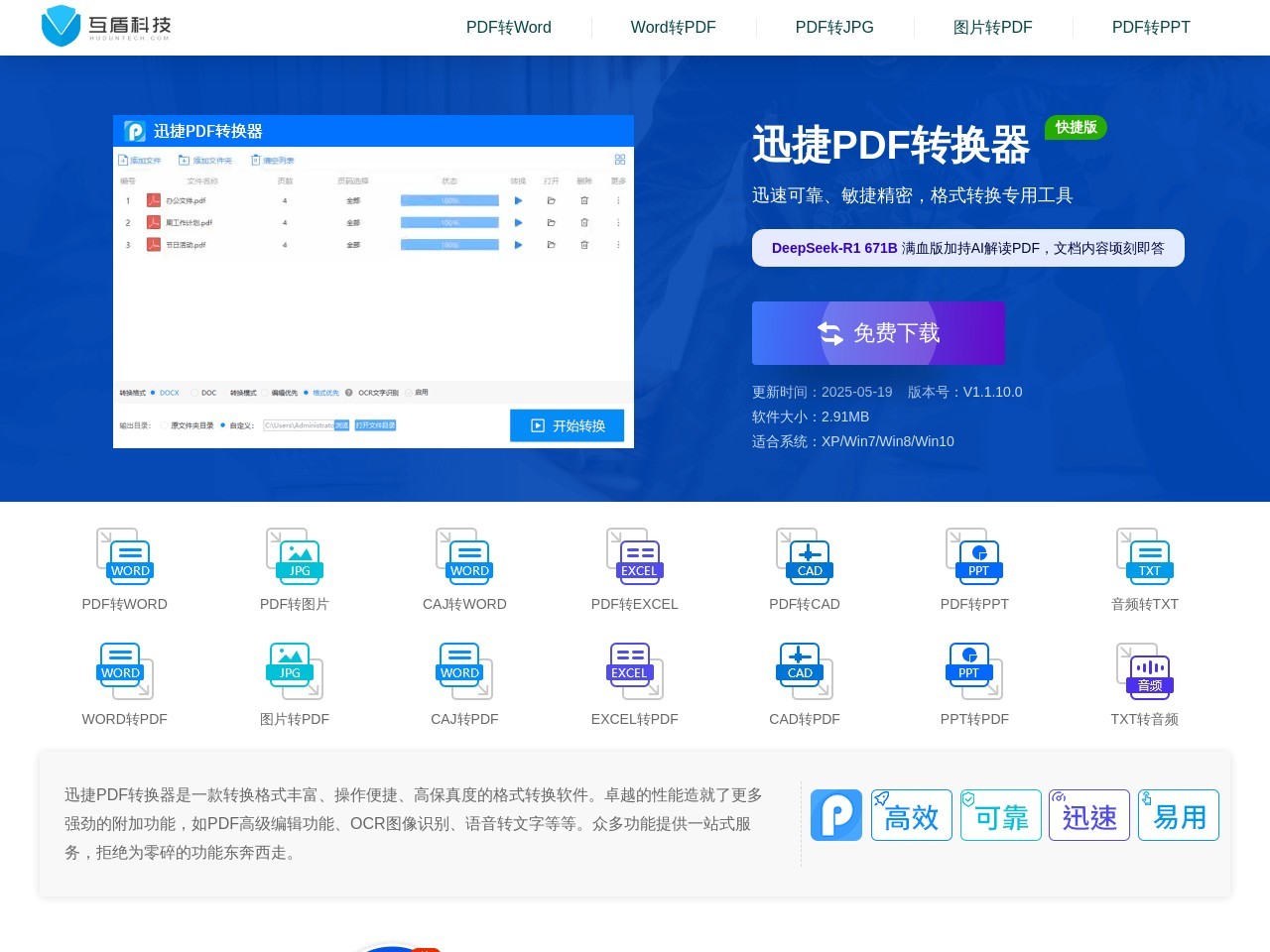This screenshot has height=952, width=1270.
Task: Click the 免费下载 download button
Action: [x=878, y=333]
